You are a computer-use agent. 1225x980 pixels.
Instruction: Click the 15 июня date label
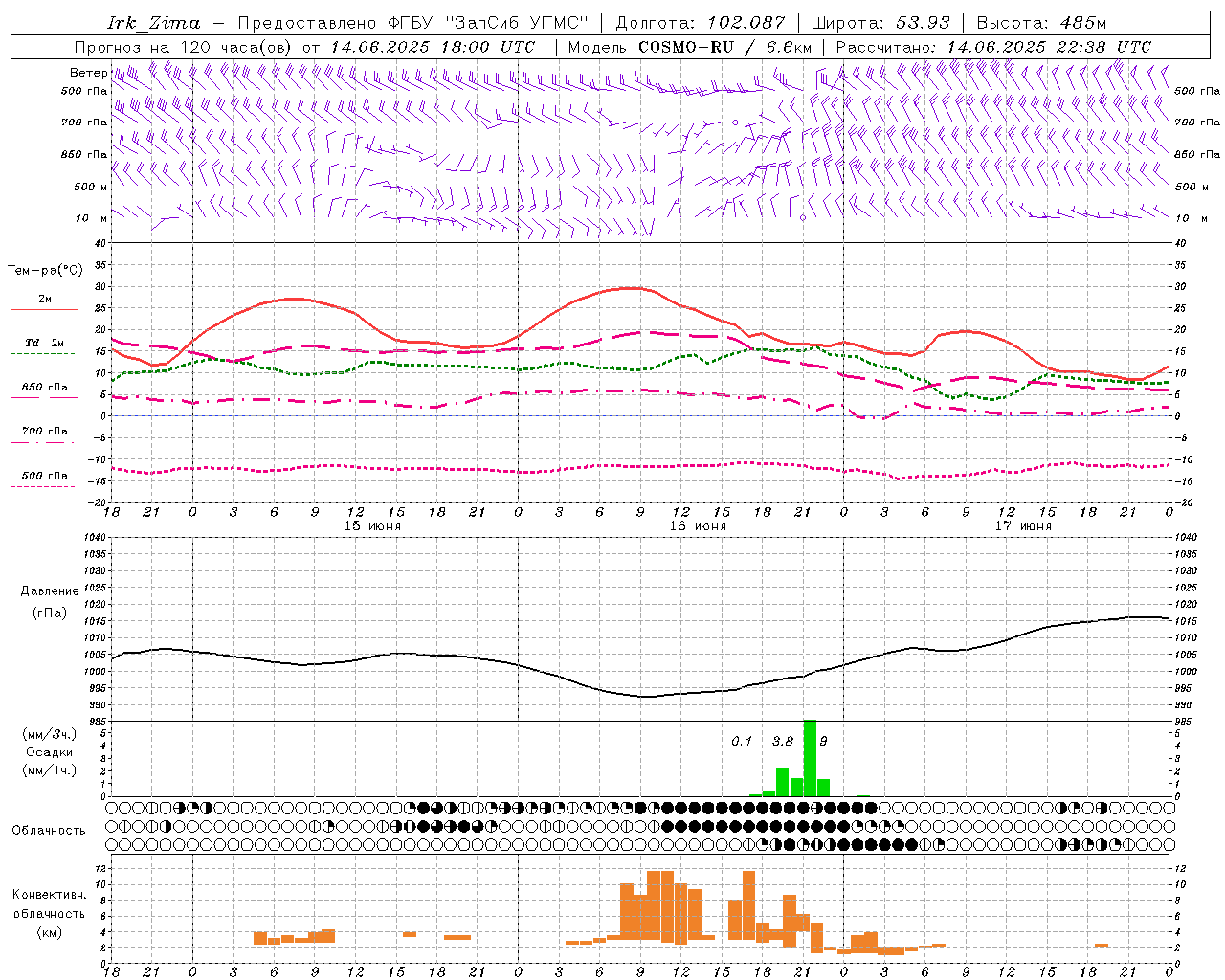372,526
